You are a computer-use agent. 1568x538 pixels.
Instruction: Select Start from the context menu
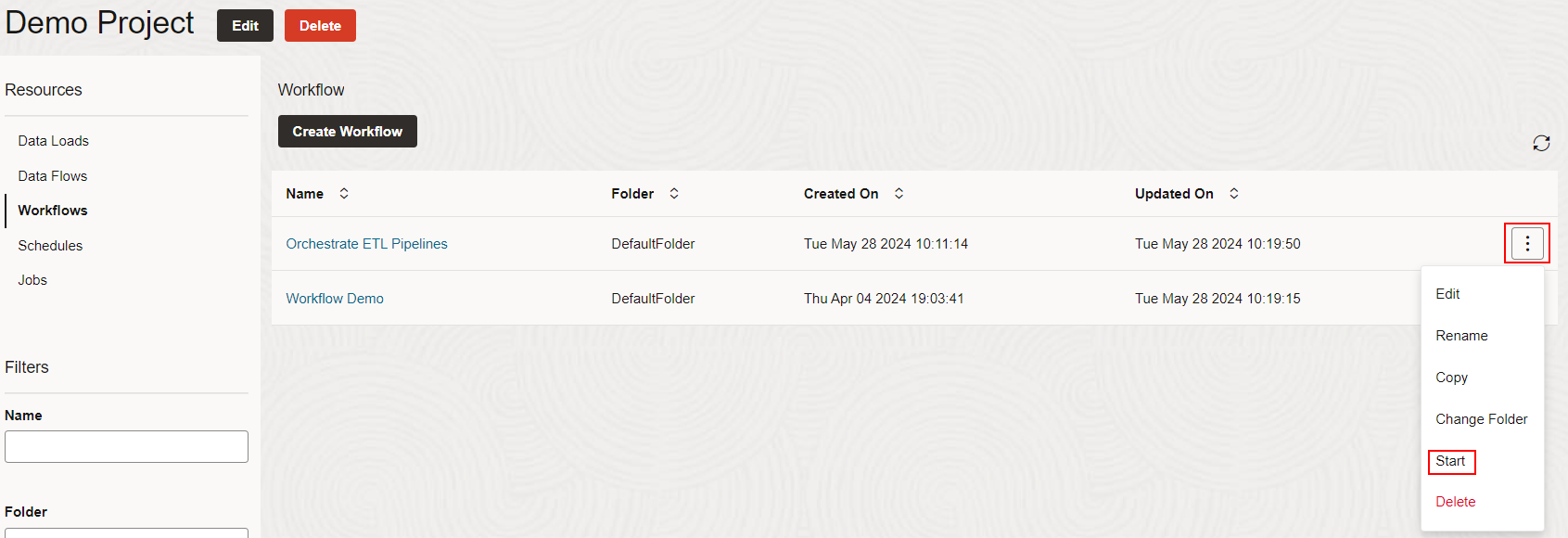[x=1451, y=461]
